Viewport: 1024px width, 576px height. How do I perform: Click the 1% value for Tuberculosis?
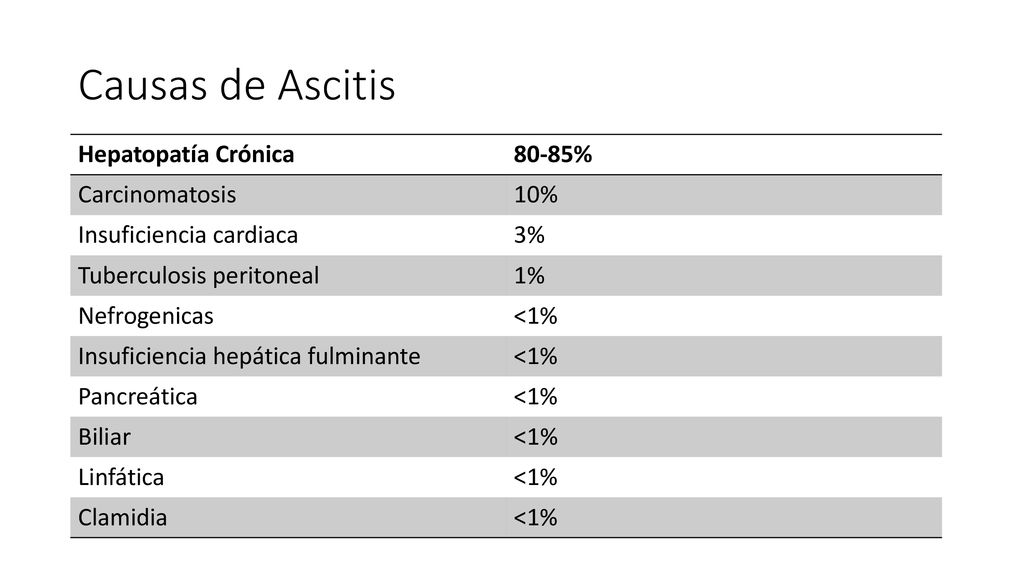pyautogui.click(x=529, y=276)
